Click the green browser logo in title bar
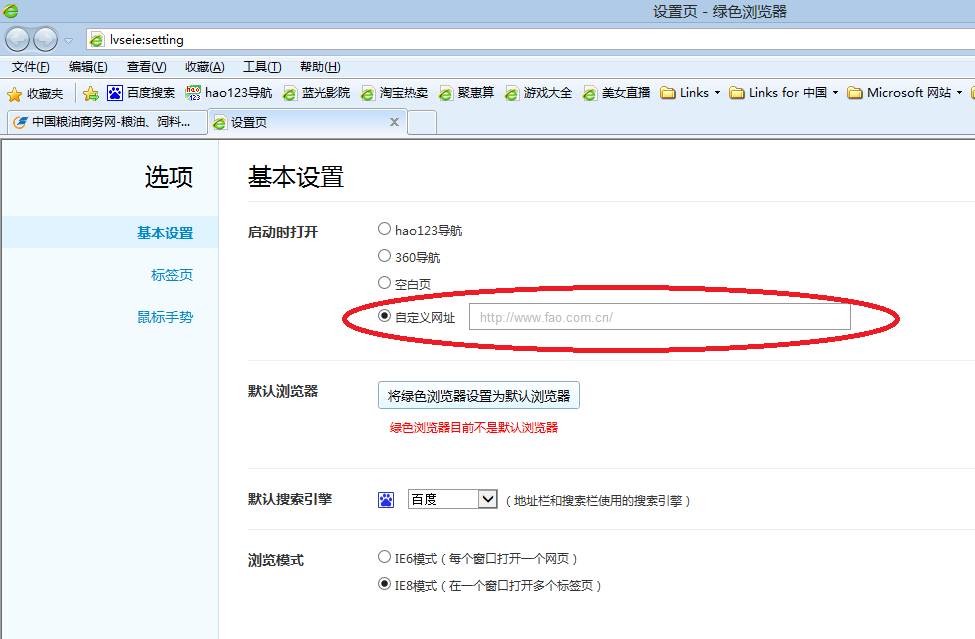 coord(11,11)
